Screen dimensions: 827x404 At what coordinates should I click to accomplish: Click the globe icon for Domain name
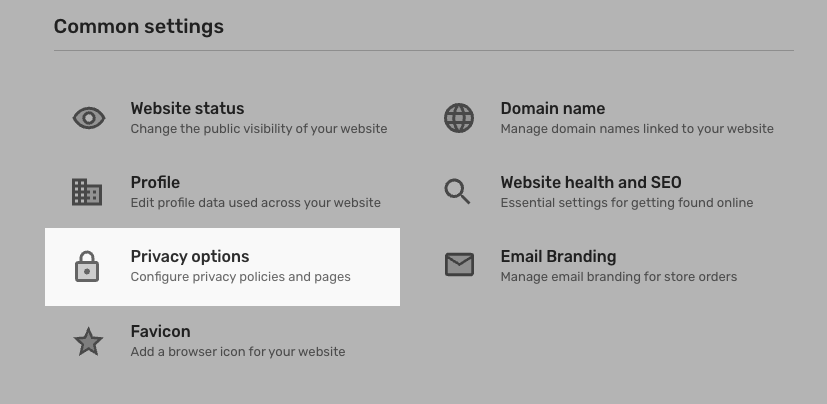(459, 118)
